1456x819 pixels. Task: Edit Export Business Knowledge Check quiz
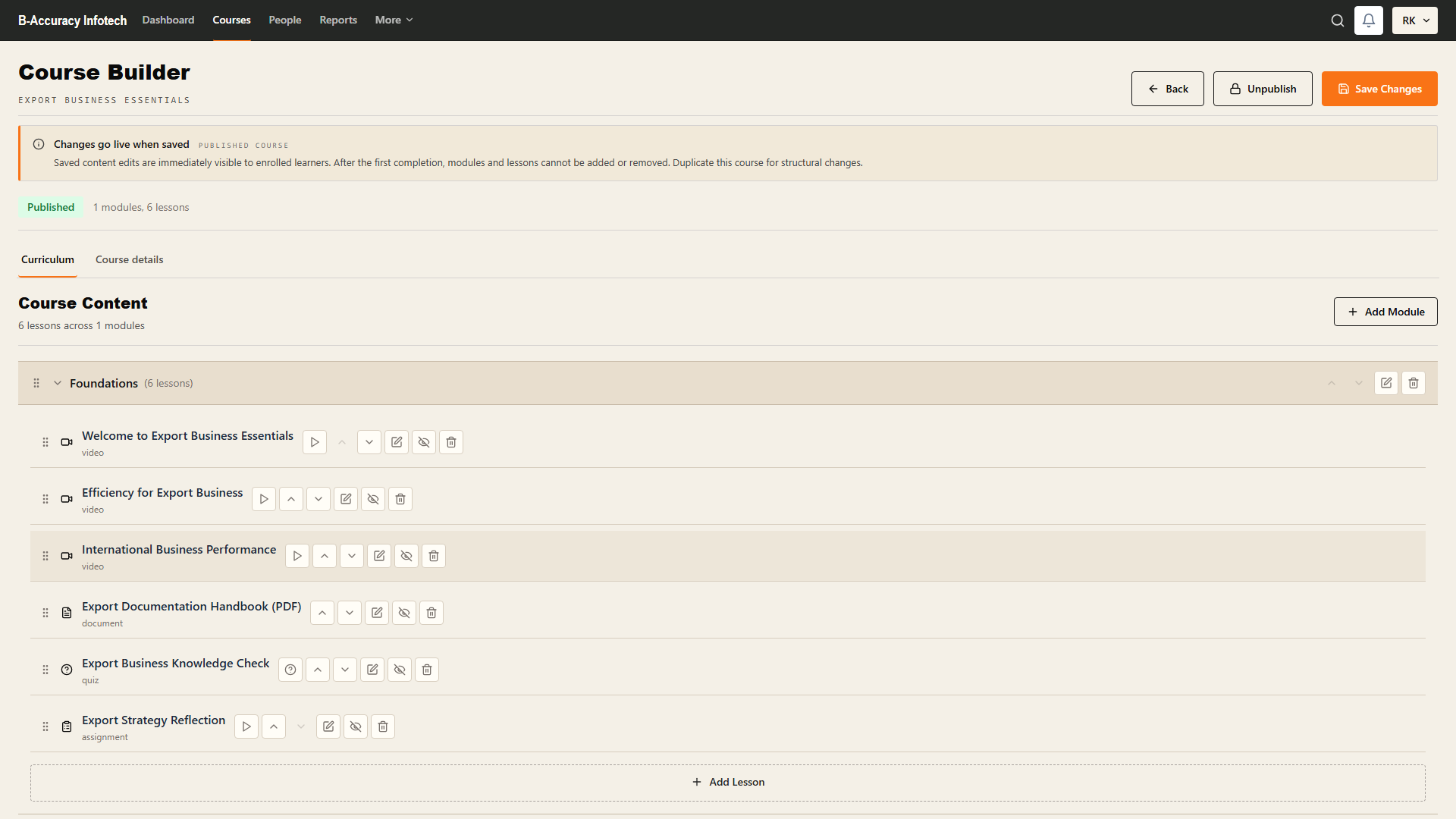(372, 670)
